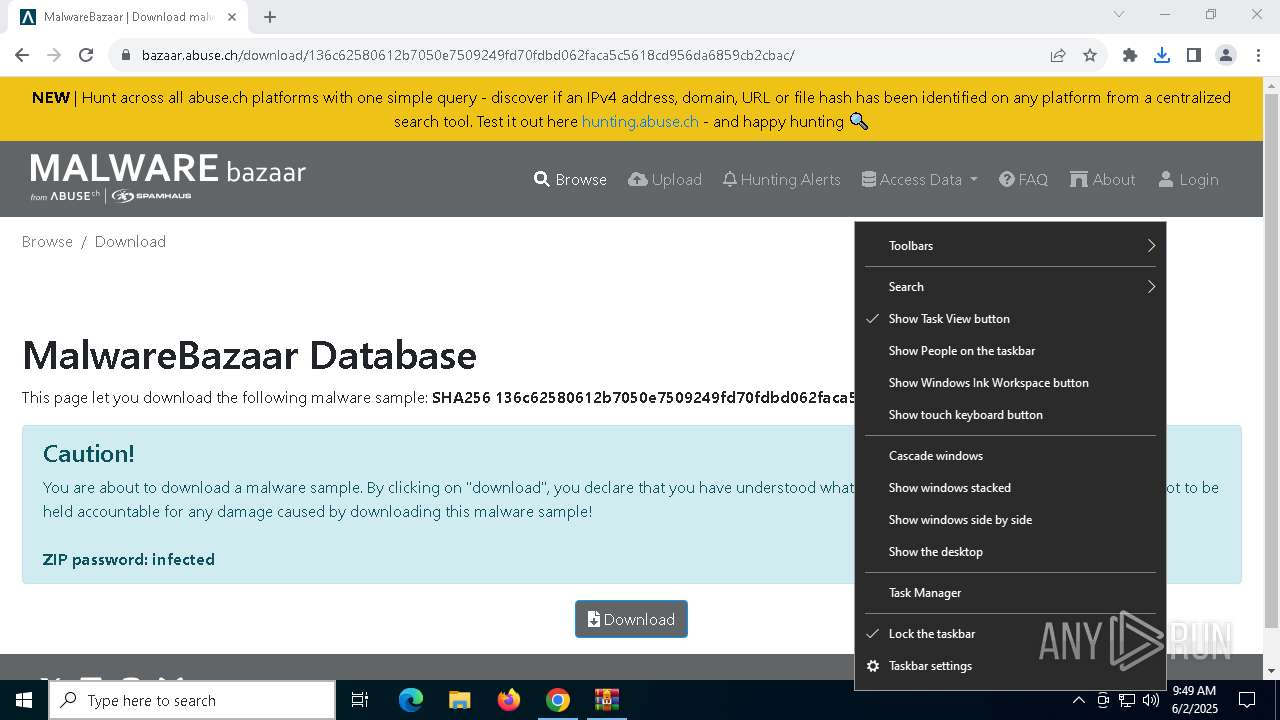Open a new browser tab
The width and height of the screenshot is (1280, 720).
pos(270,16)
